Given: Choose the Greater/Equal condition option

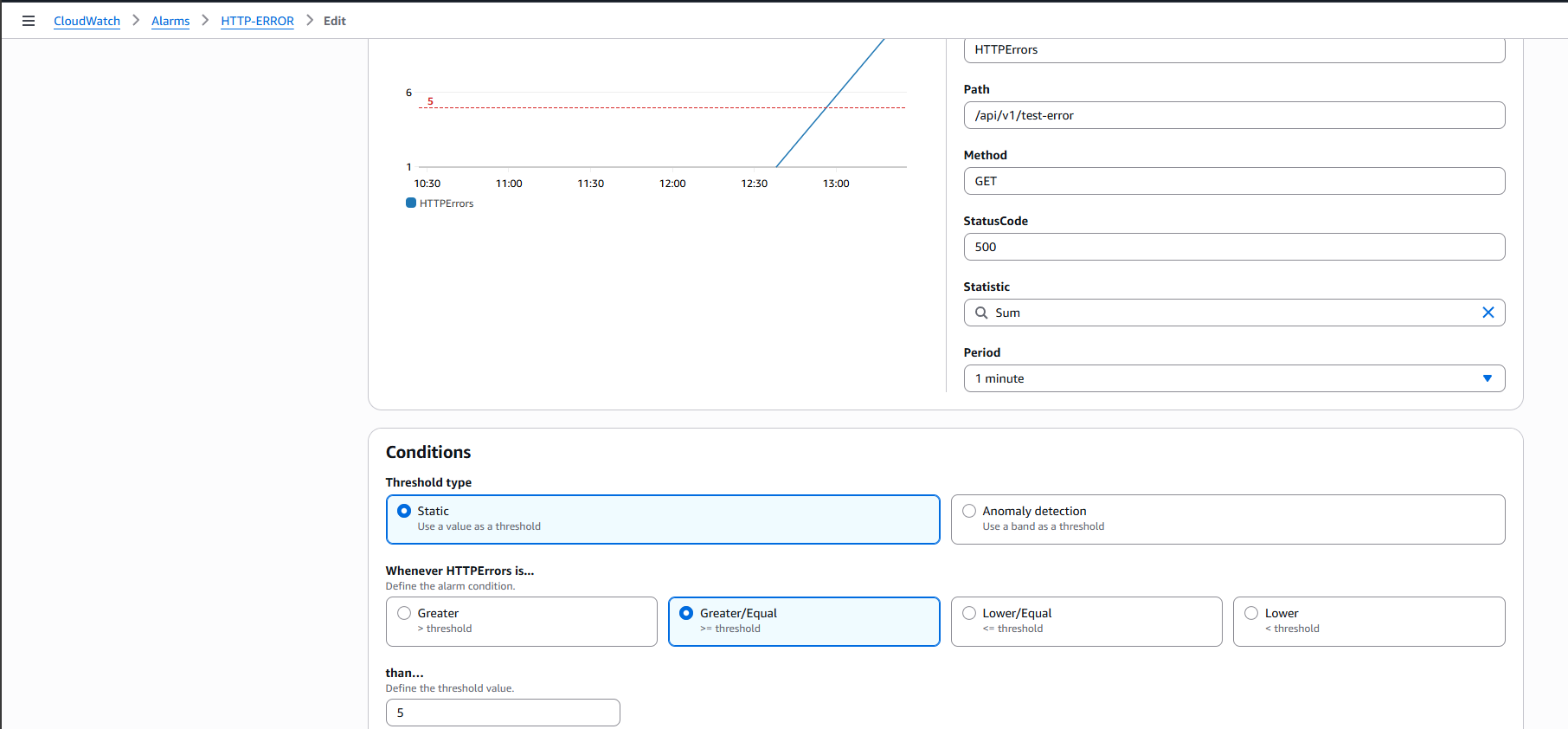Looking at the screenshot, I should [x=686, y=614].
